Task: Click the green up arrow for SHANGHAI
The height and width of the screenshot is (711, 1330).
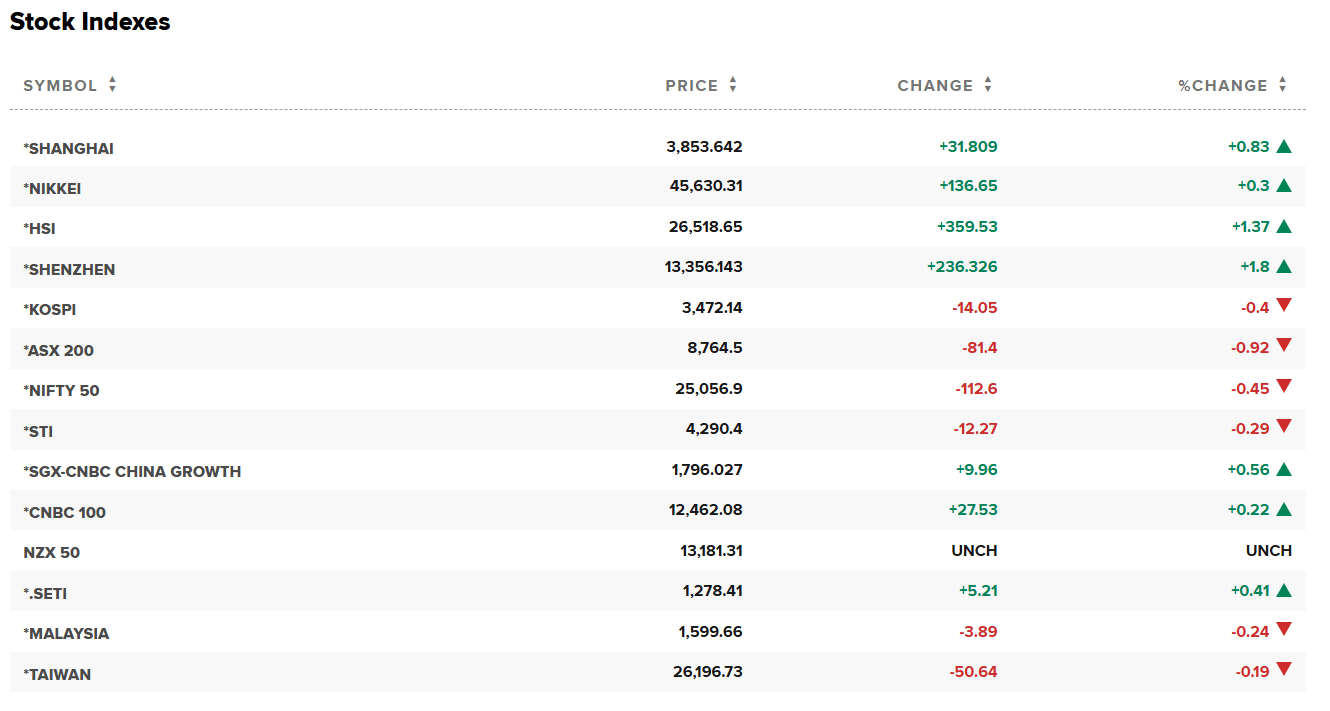Action: pos(1284,146)
